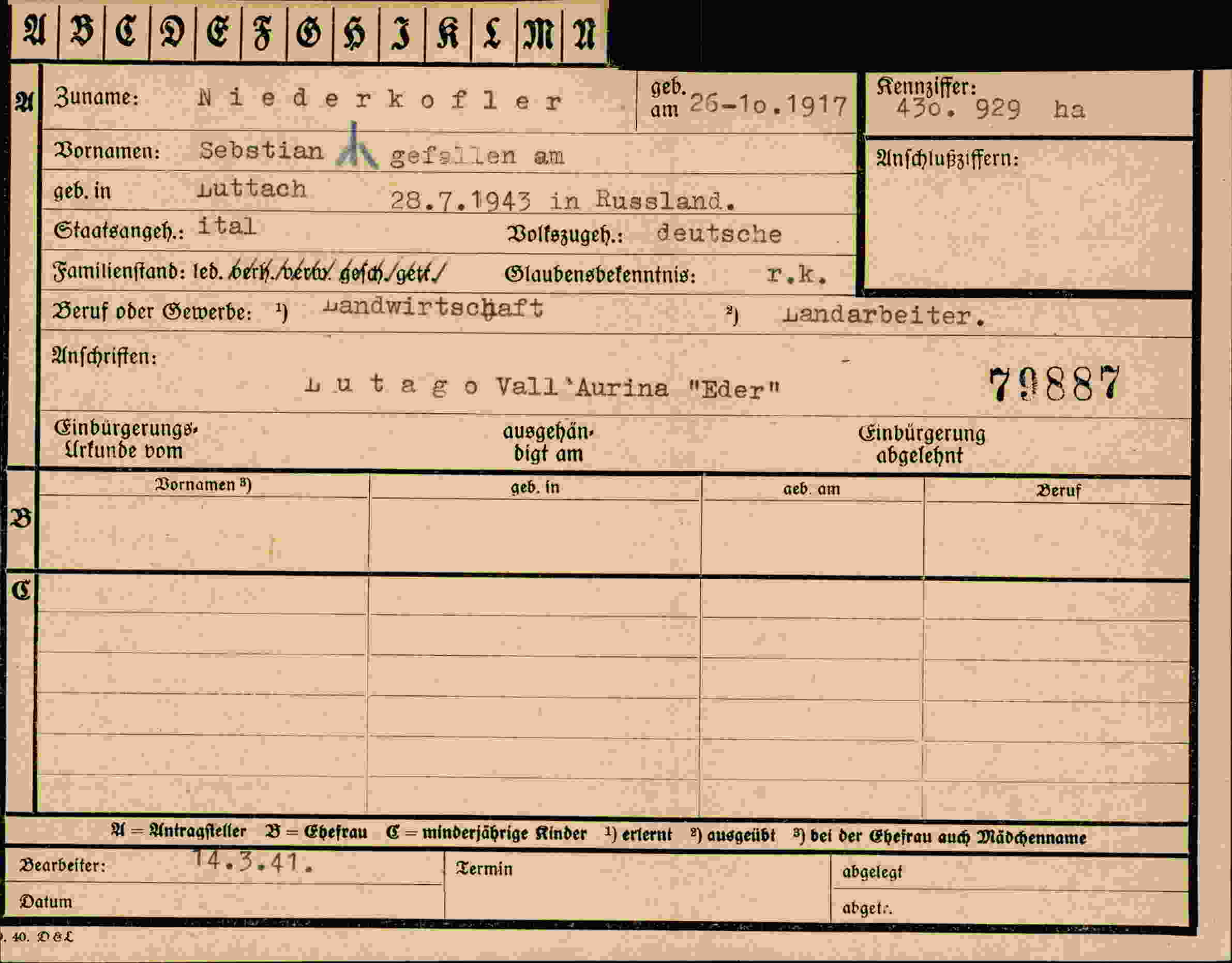Viewport: 1232px width, 963px height.
Task: Select the typed value 'deutsche'
Action: [x=719, y=234]
